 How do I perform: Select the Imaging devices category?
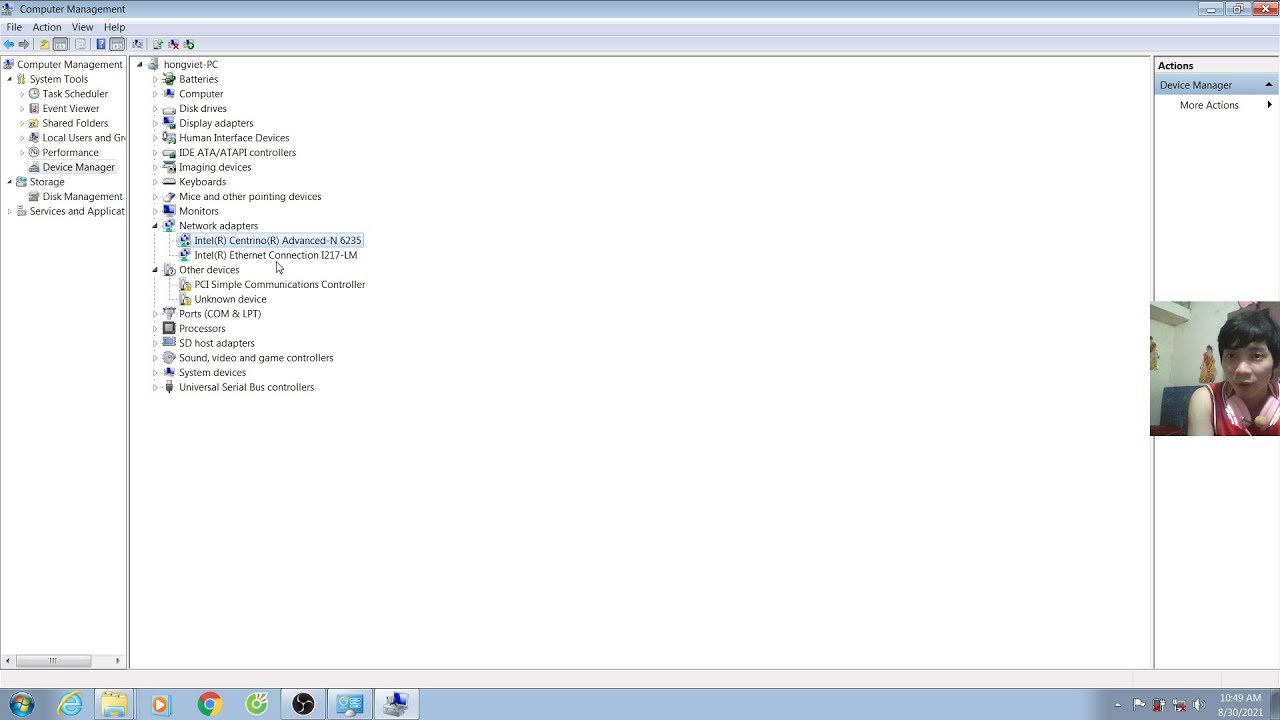215,167
